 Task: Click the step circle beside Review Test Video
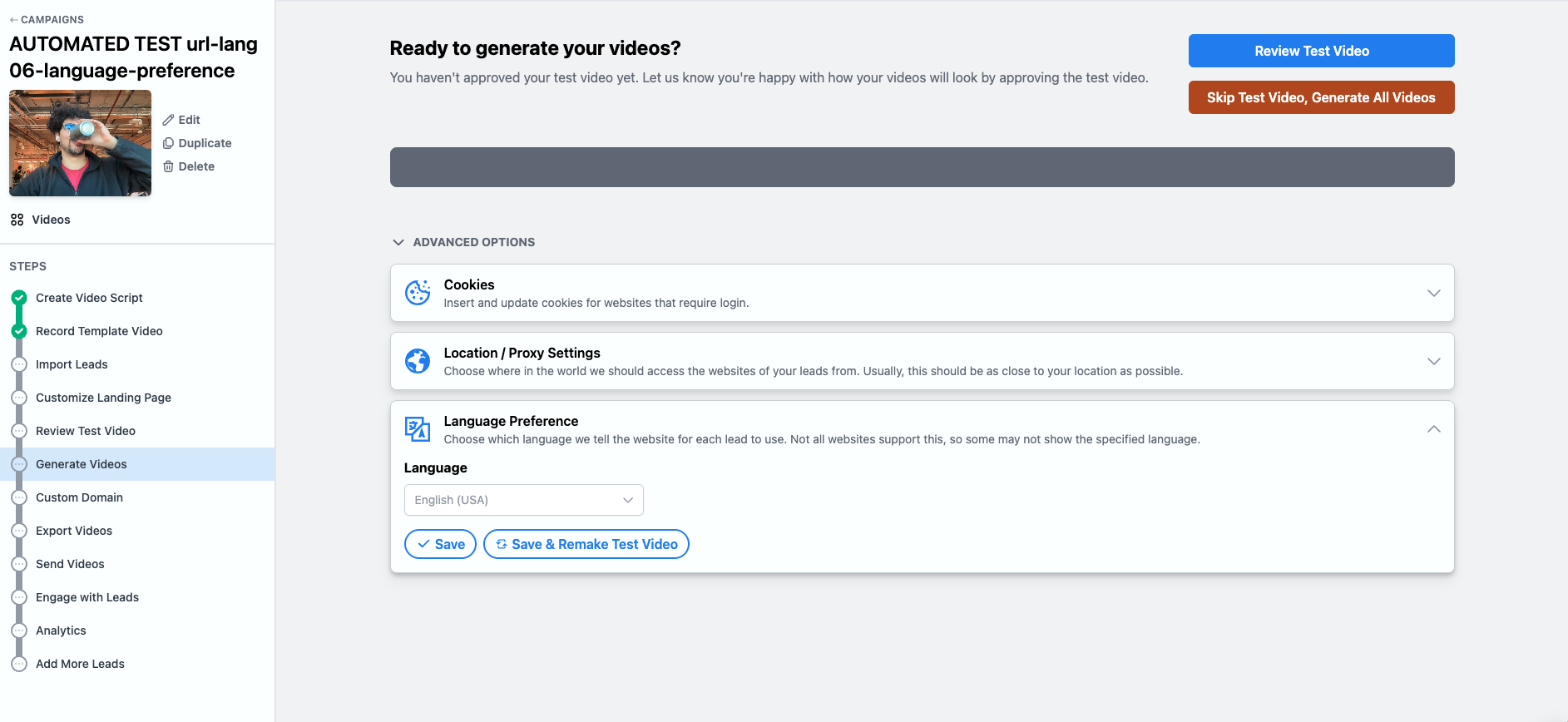19,431
